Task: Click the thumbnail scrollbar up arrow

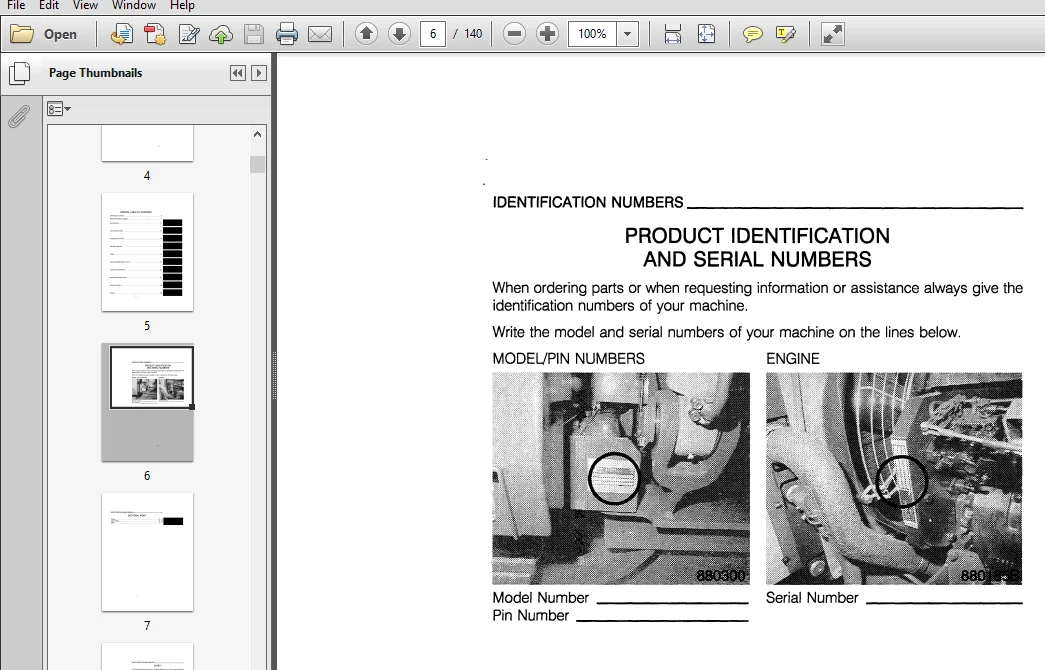Action: click(257, 134)
